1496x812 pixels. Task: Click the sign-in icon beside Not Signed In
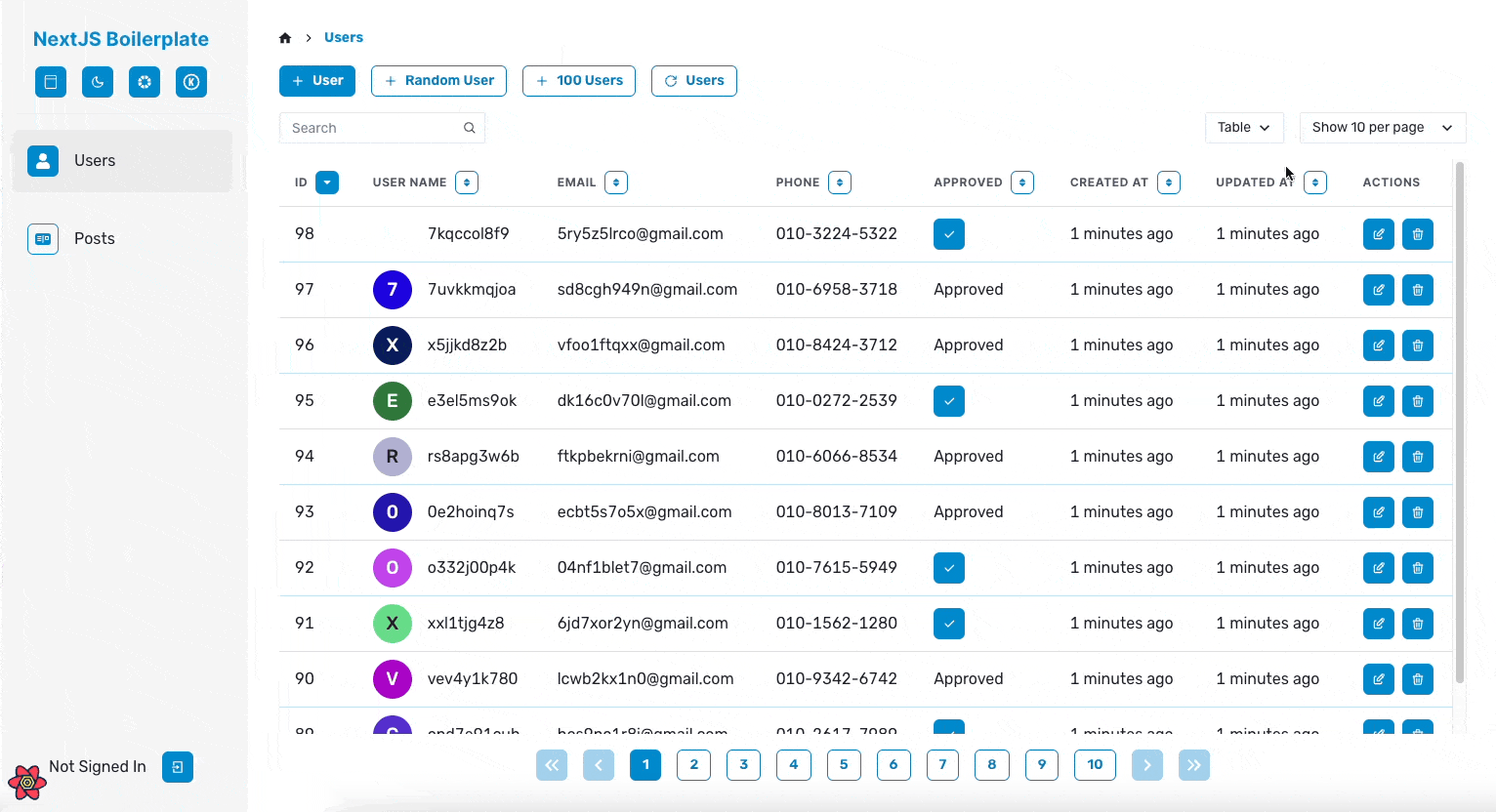(178, 767)
